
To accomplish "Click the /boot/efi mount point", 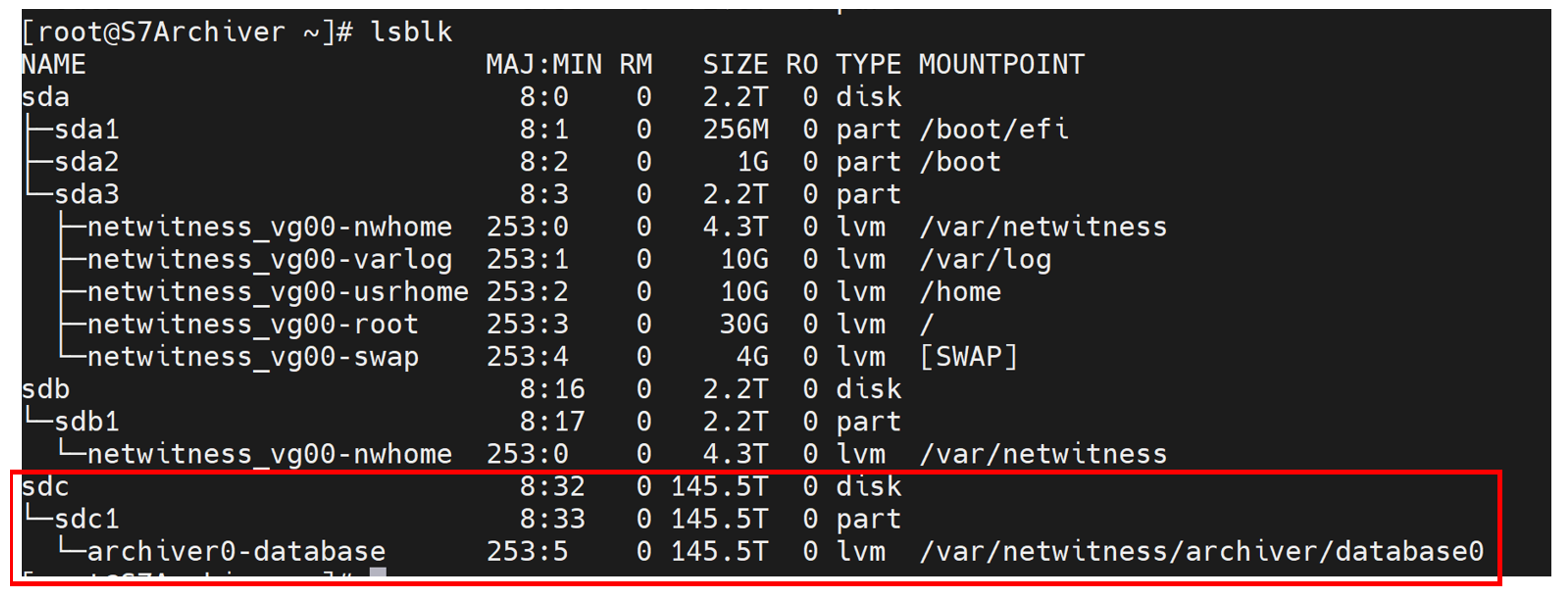I will tap(992, 130).
